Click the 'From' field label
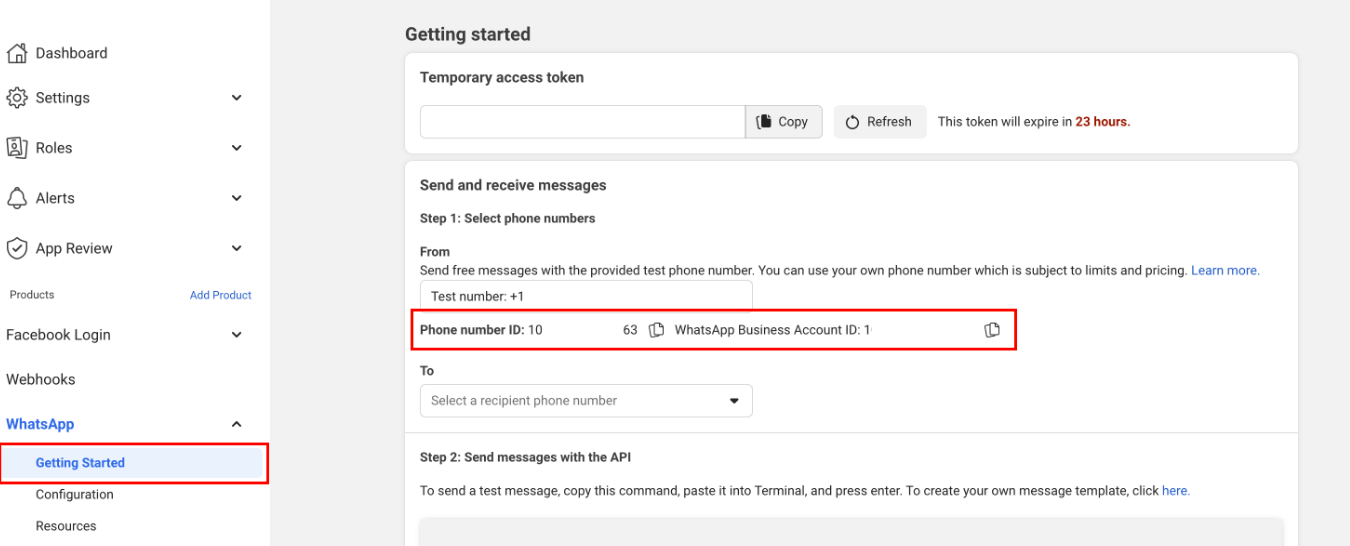This screenshot has height=546, width=1350. coord(435,252)
